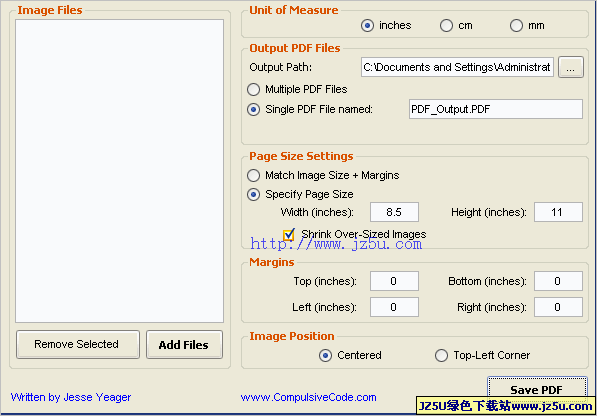597x416 pixels.
Task: Click the Written by Jesse Yeager link
Action: (x=71, y=397)
